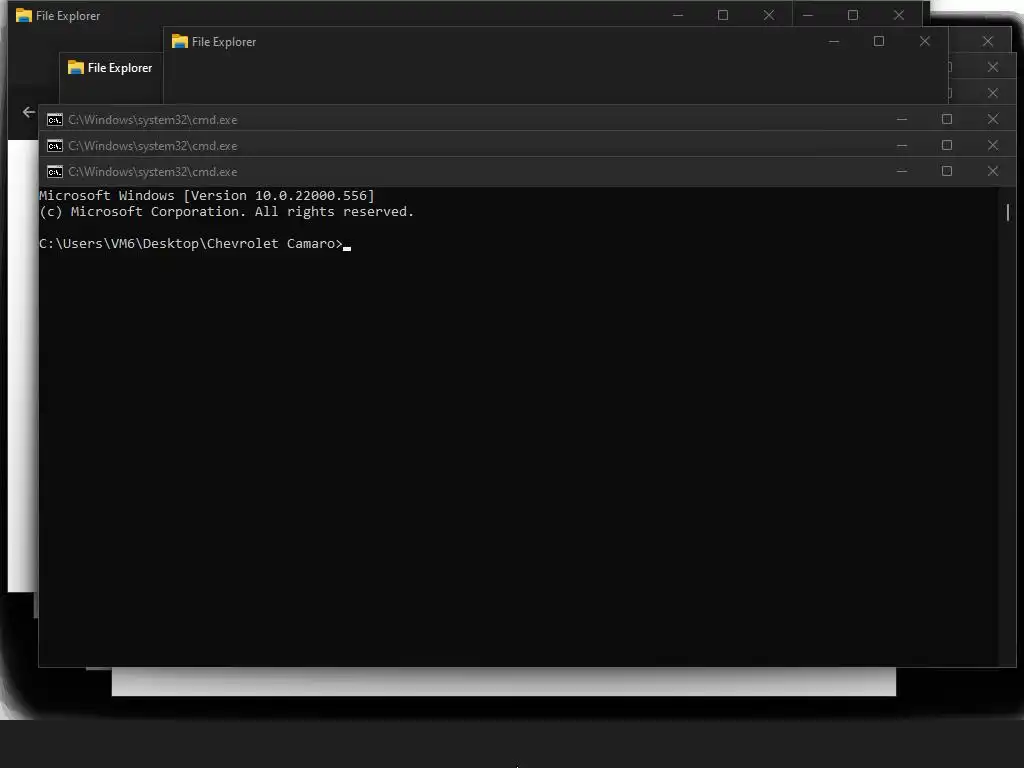Close the frontmost cmd.exe window

point(993,171)
